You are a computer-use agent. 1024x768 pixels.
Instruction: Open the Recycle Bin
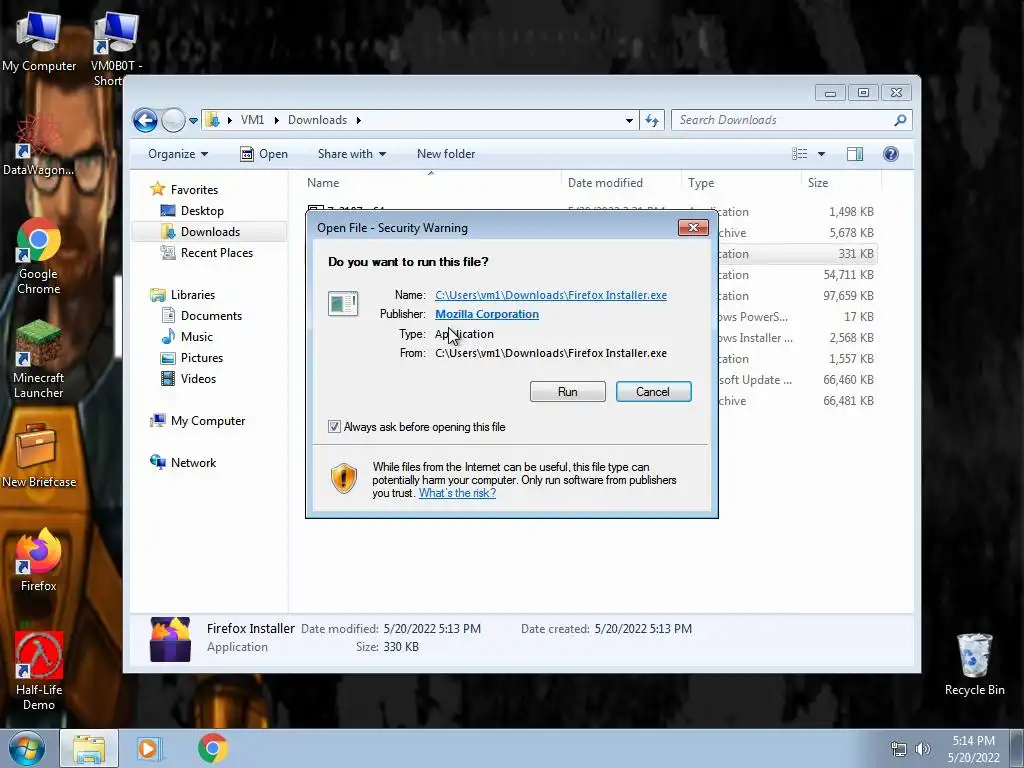coord(974,664)
